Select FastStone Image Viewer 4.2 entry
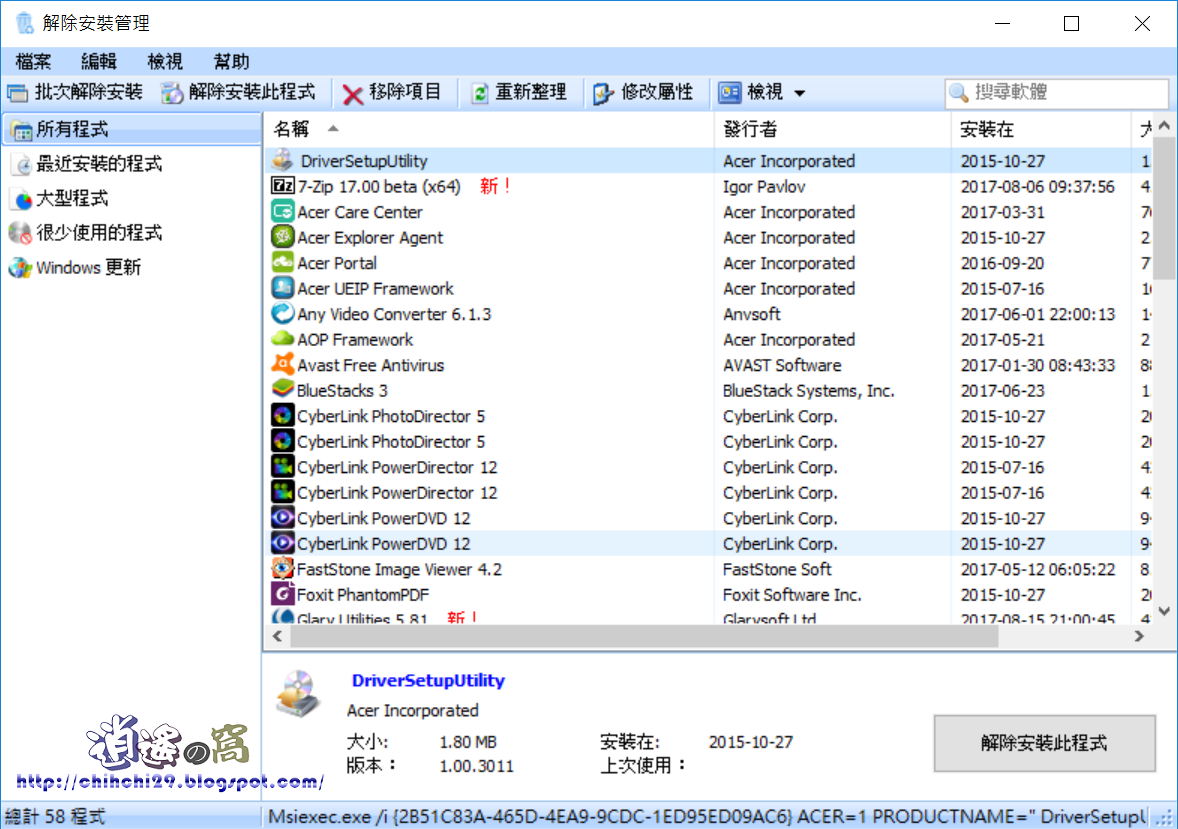This screenshot has height=829, width=1178. (x=400, y=570)
